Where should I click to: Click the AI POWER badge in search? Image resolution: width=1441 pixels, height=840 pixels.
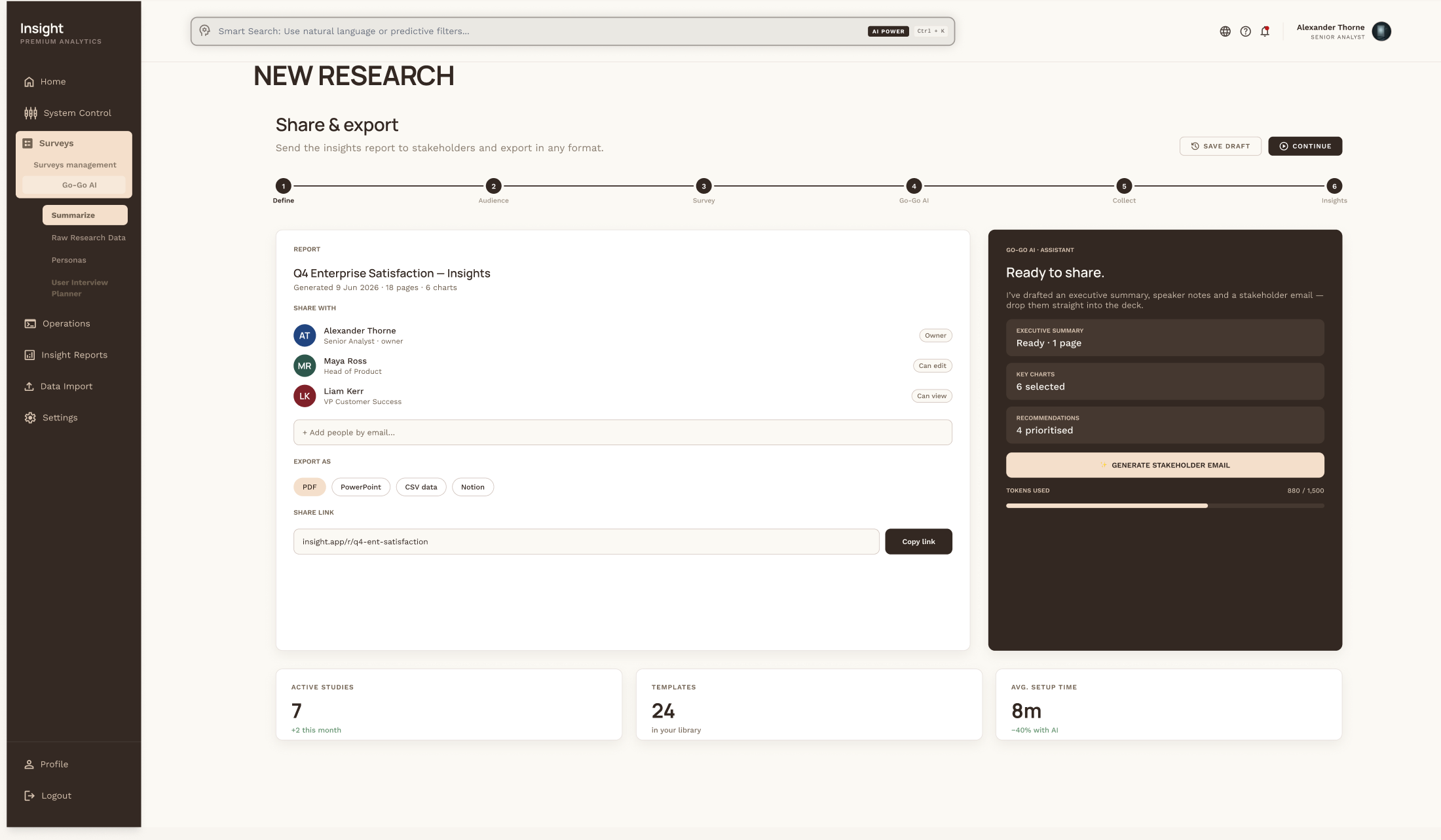point(888,31)
